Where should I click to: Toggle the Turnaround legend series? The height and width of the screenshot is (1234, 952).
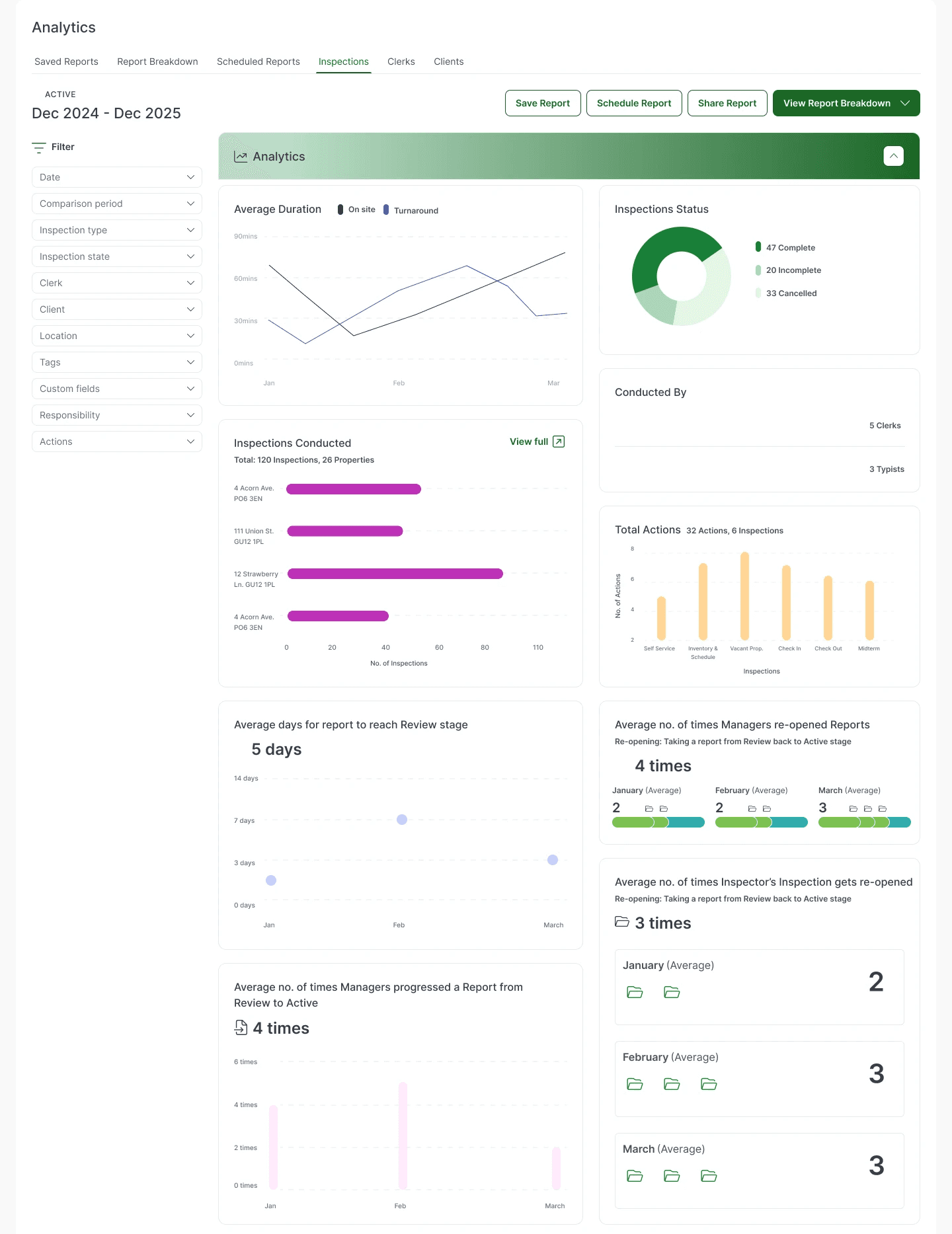tap(411, 210)
